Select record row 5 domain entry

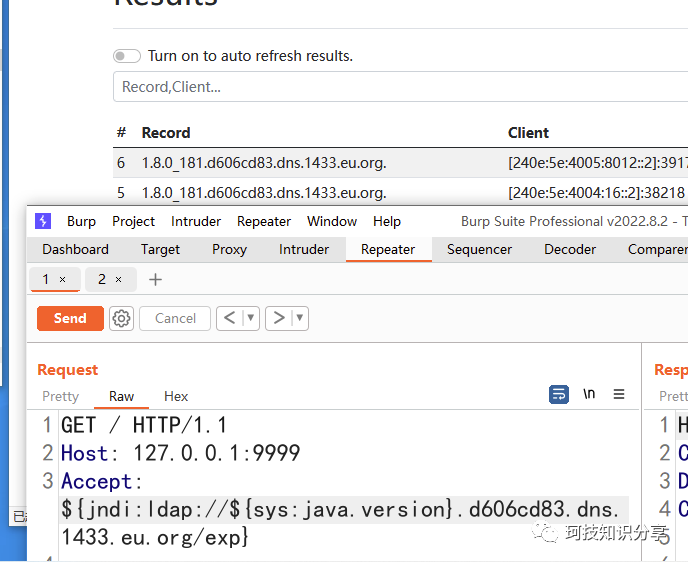(x=264, y=193)
